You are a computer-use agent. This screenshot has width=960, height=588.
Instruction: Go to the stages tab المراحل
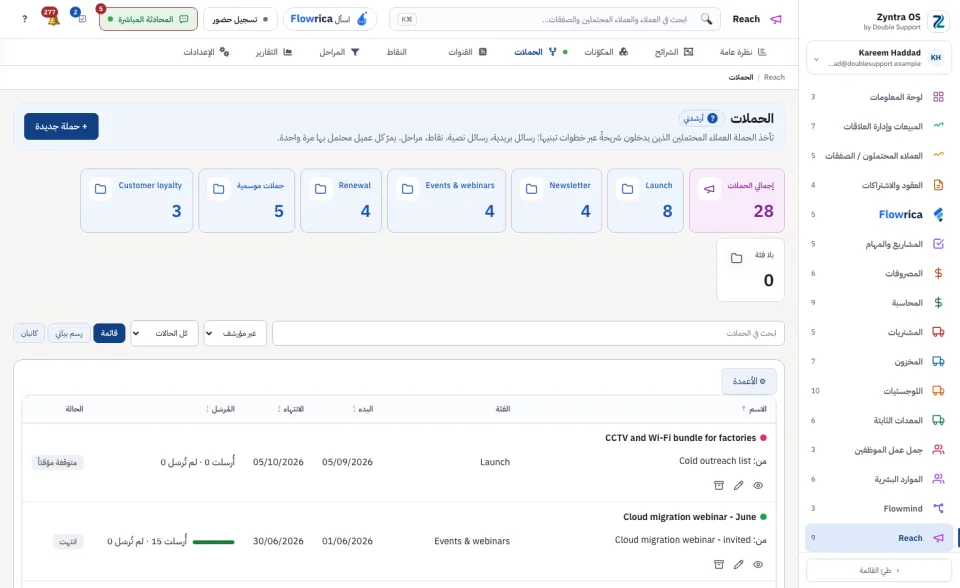coord(339,52)
